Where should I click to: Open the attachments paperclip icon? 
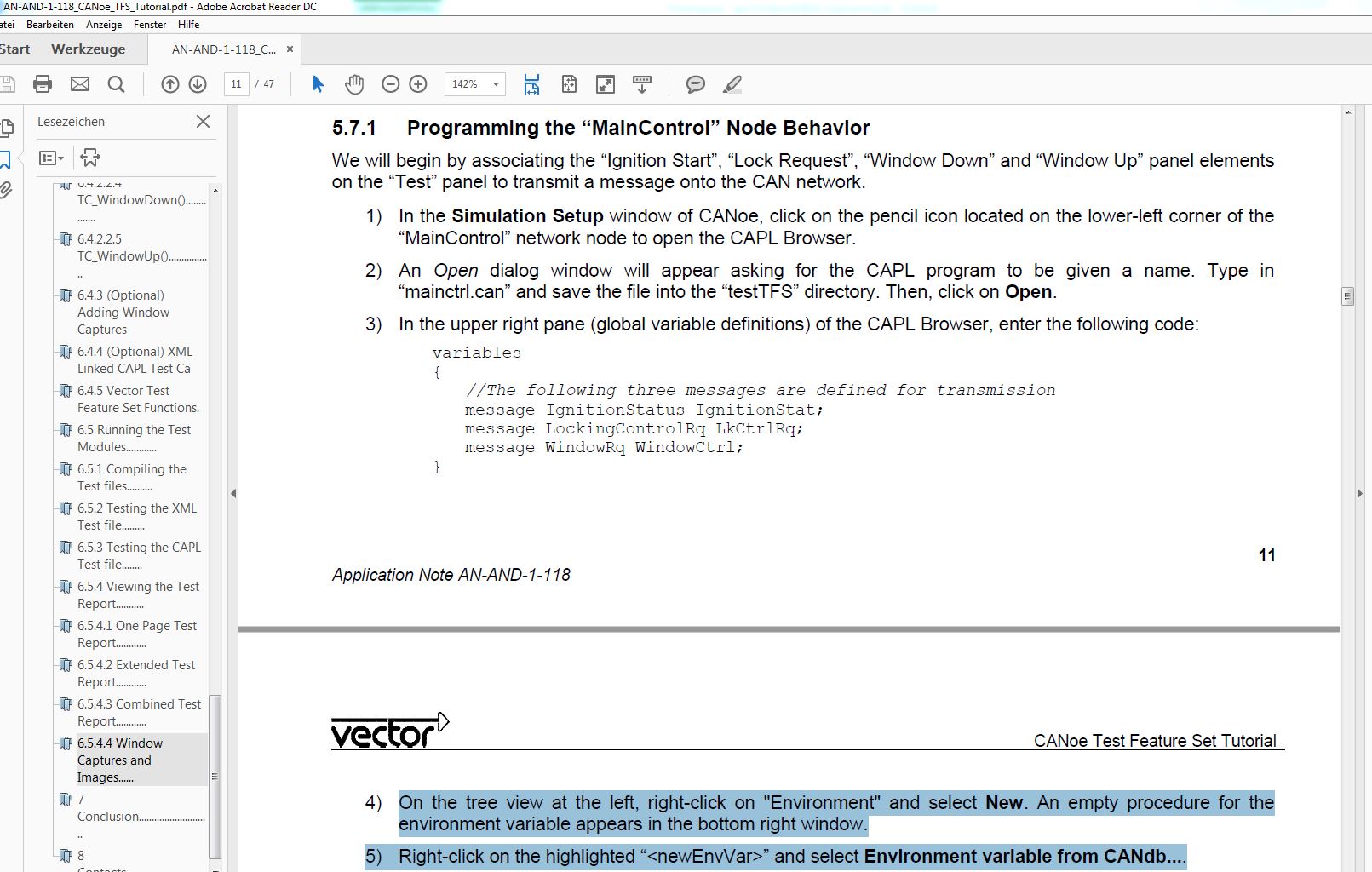click(5, 190)
